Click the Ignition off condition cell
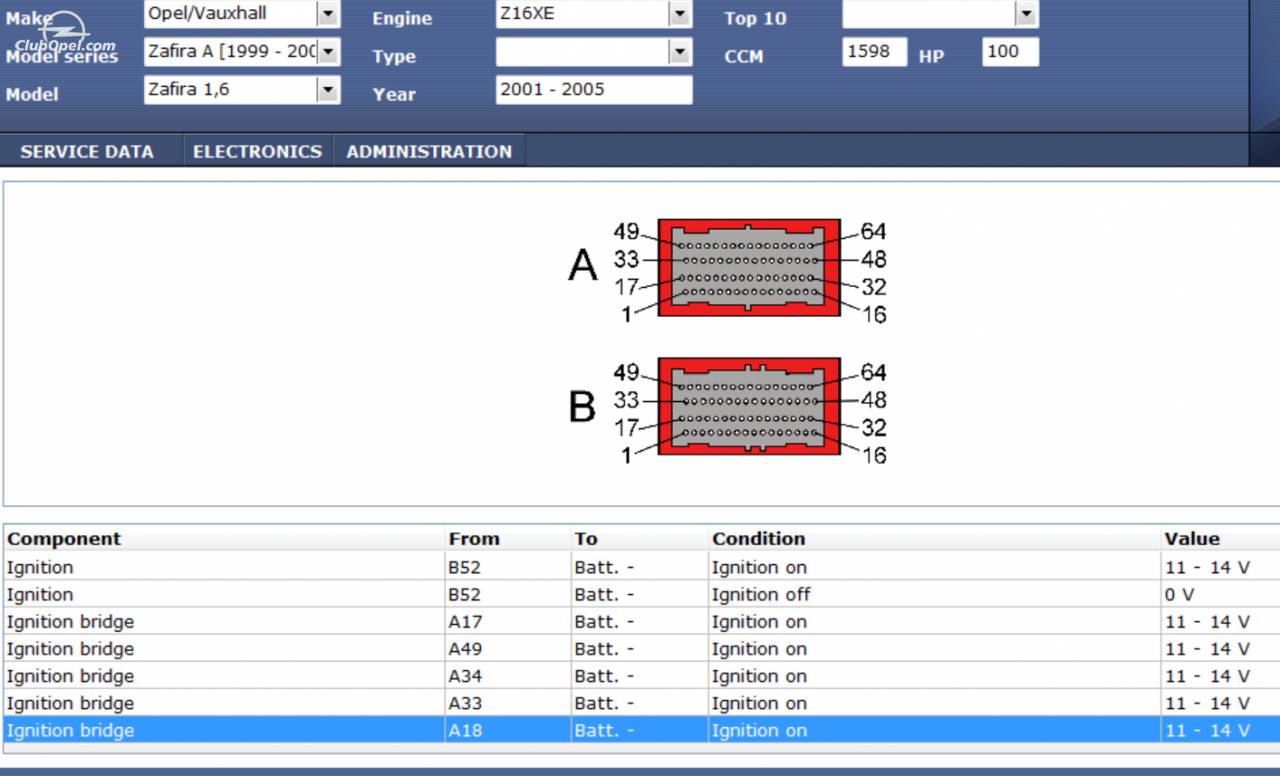The height and width of the screenshot is (776, 1280). tap(935, 594)
